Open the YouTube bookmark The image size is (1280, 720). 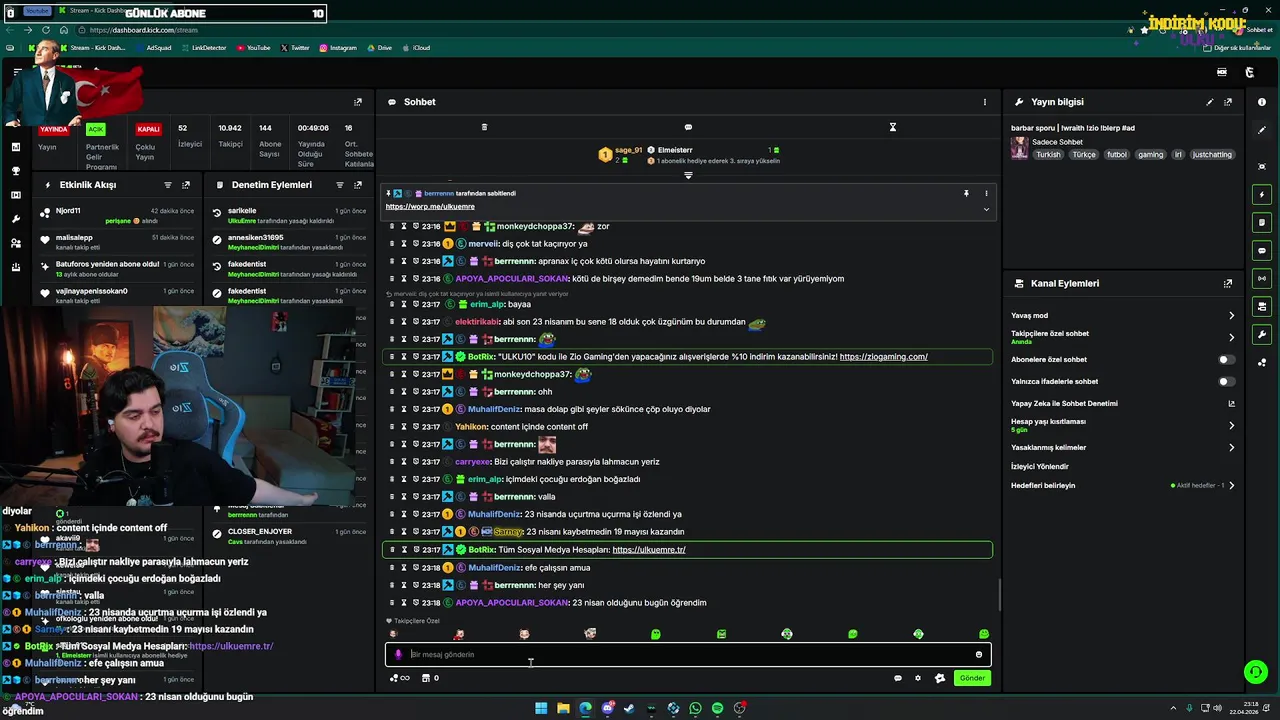tap(253, 47)
